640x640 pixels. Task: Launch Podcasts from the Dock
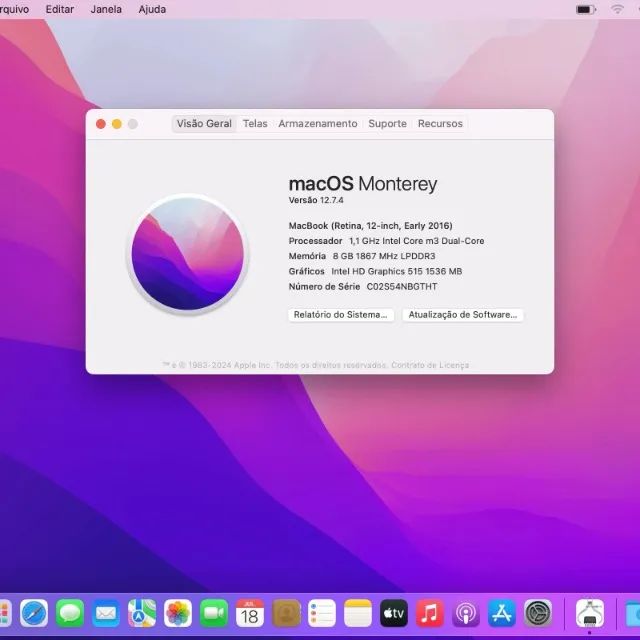click(466, 613)
